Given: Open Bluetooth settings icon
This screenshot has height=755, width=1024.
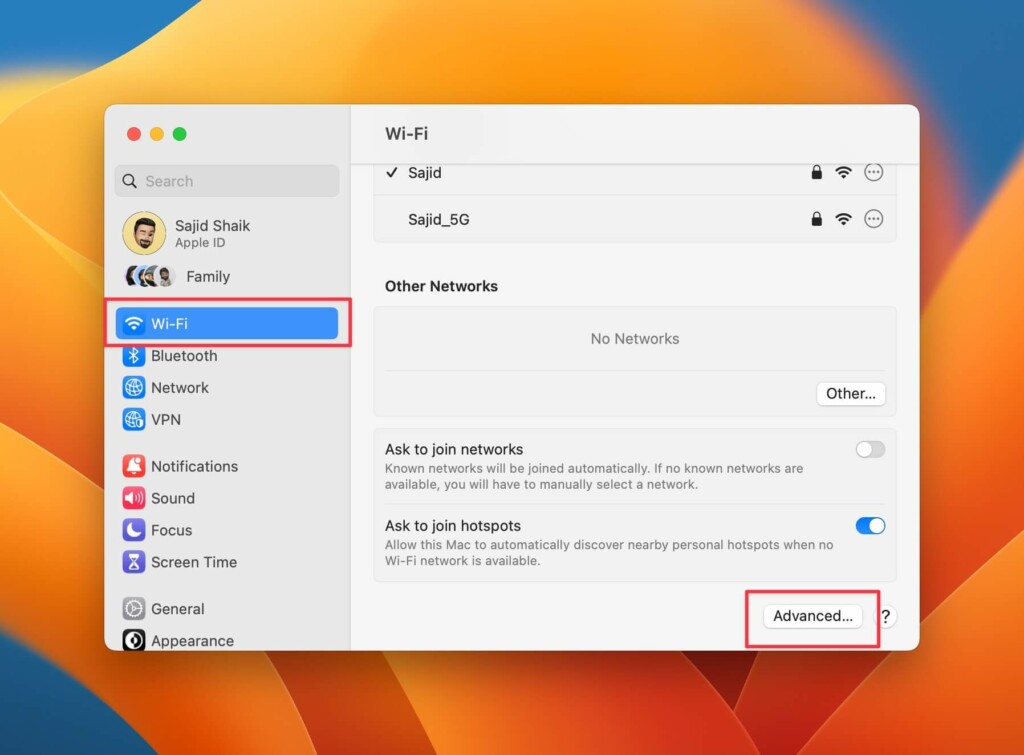Looking at the screenshot, I should pos(134,356).
